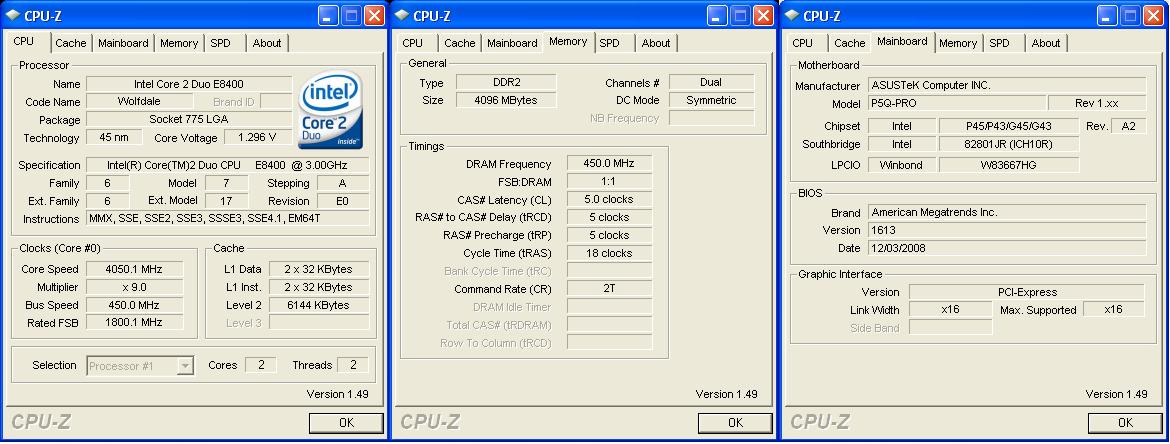Open SPD tab in left CPU-Z window
The image size is (1170, 444).
[220, 43]
